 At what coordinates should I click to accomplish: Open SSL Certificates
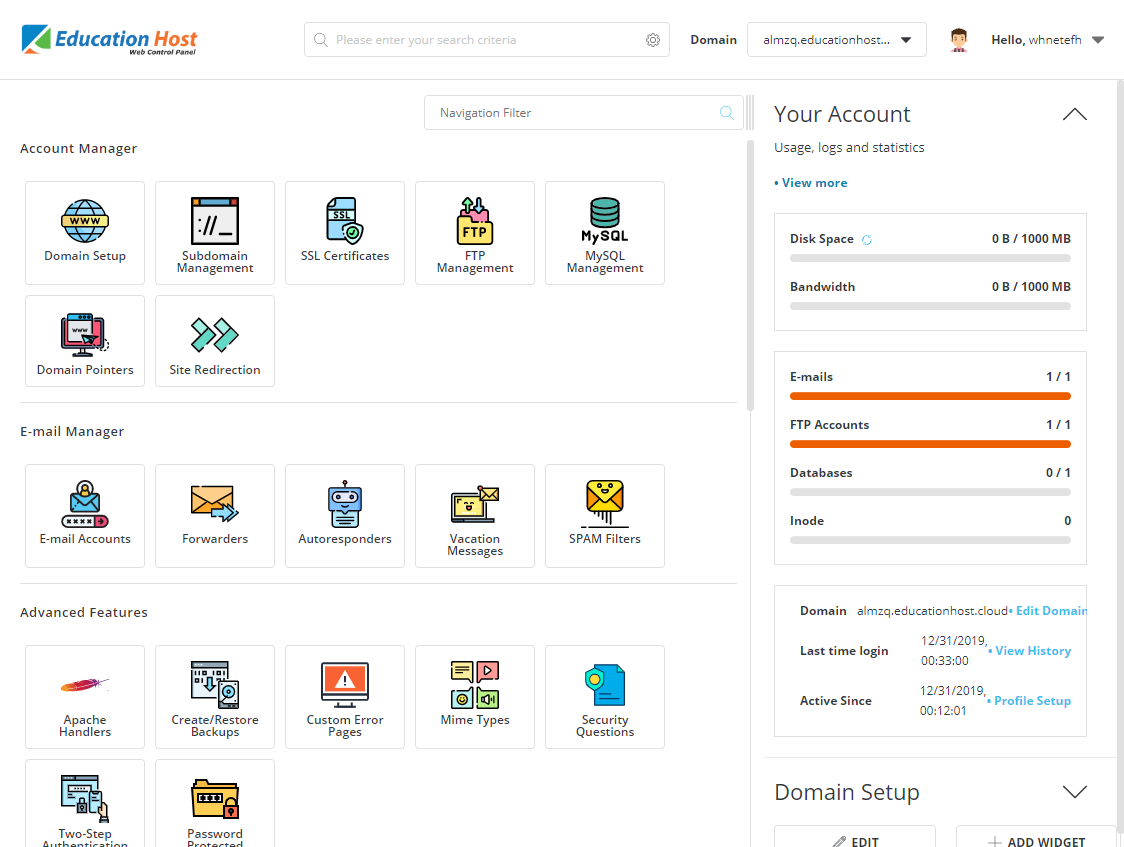coord(345,233)
